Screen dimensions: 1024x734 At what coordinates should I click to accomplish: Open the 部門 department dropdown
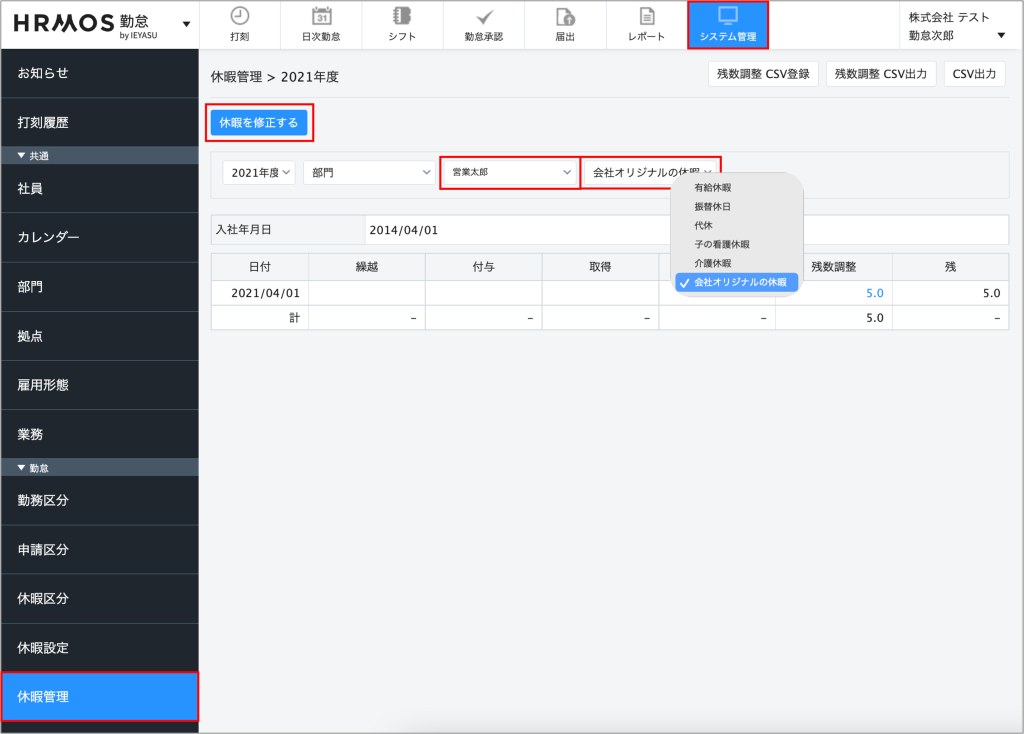pos(367,173)
